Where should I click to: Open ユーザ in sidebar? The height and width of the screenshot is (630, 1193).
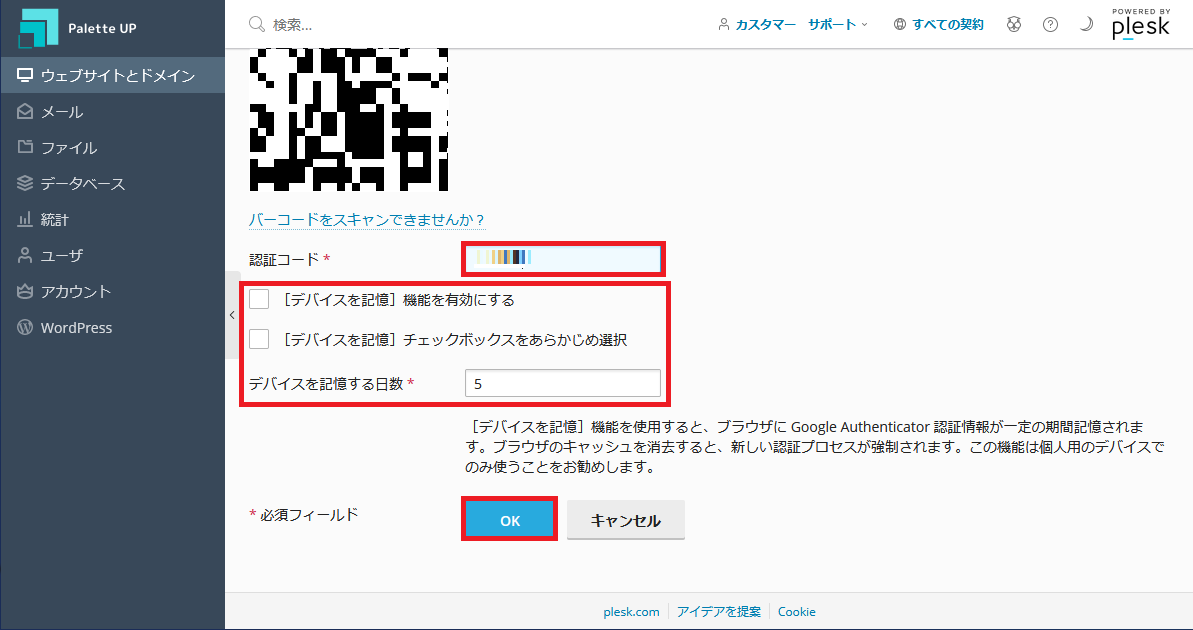click(113, 255)
